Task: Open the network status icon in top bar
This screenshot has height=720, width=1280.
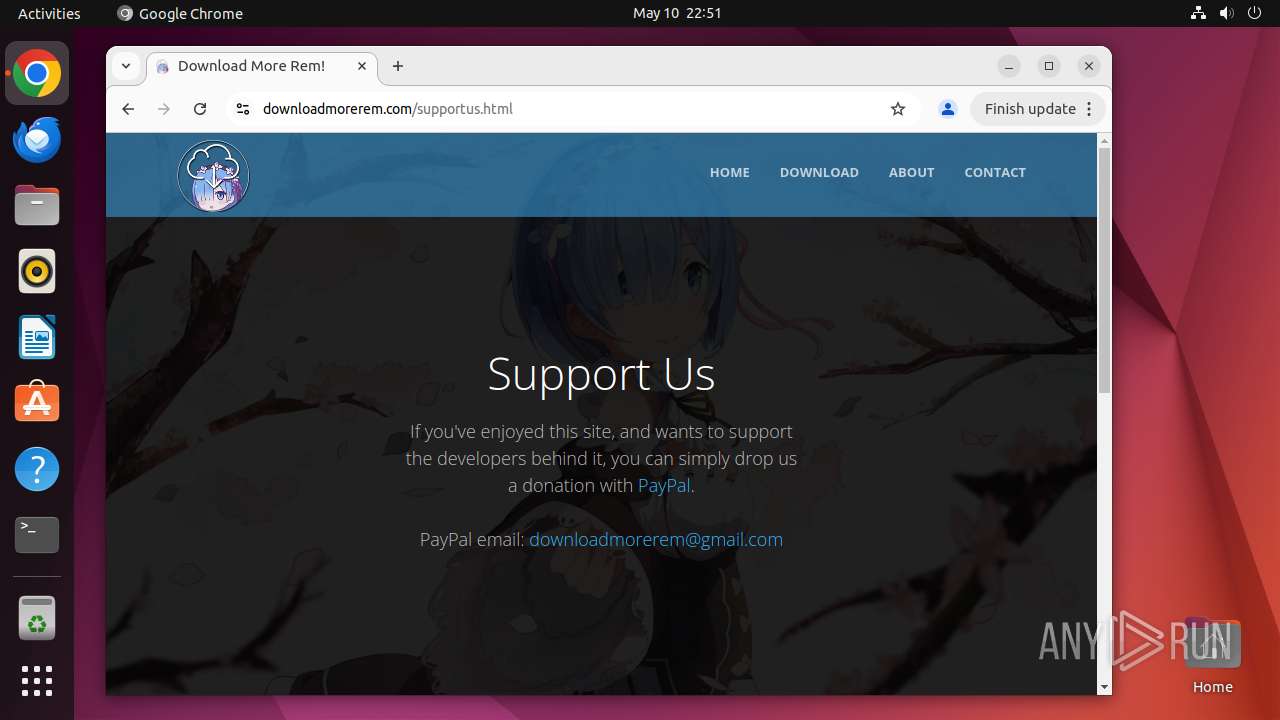Action: tap(1199, 13)
